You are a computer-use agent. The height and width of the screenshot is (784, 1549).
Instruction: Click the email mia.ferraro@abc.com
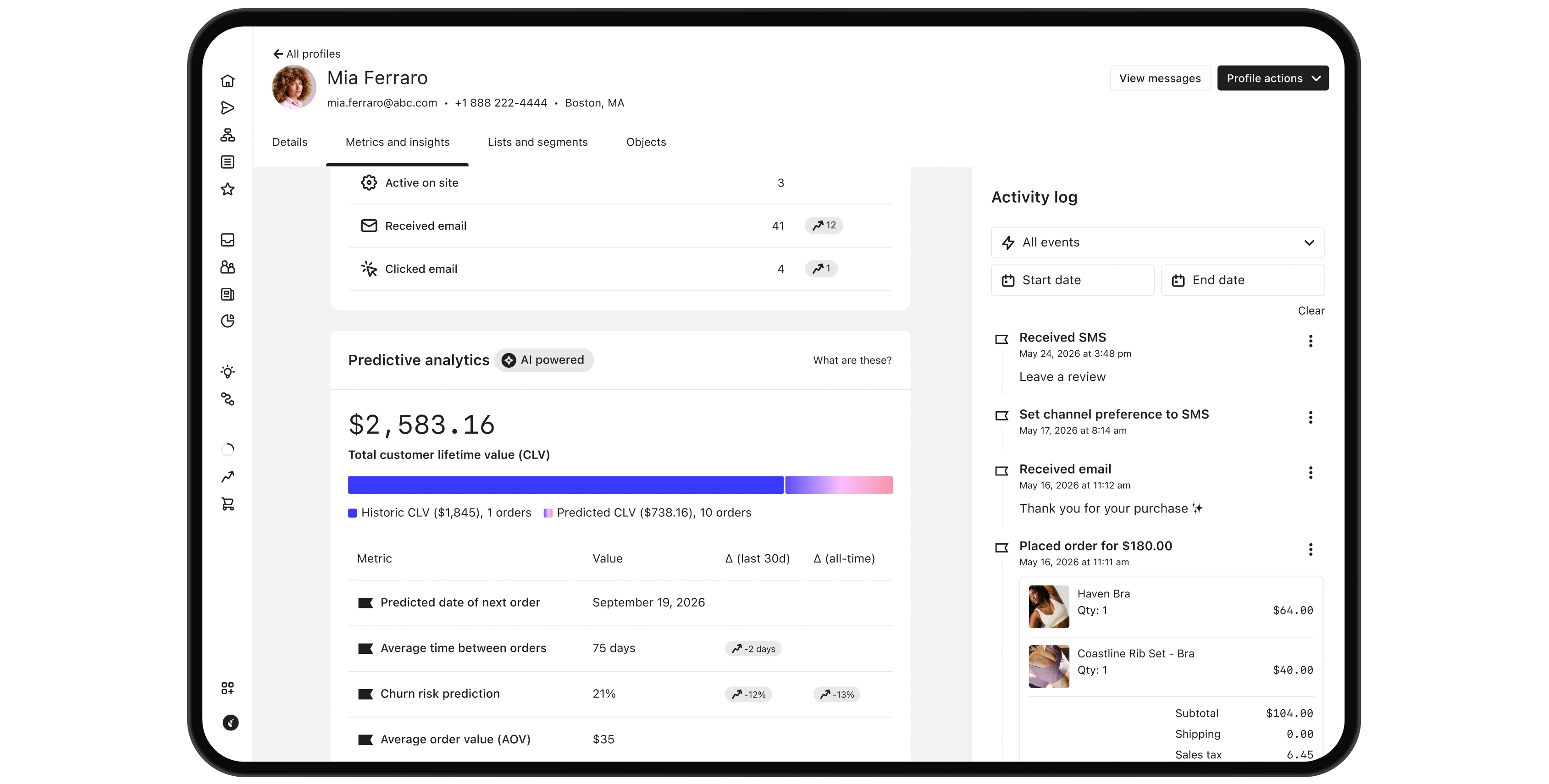tap(382, 103)
